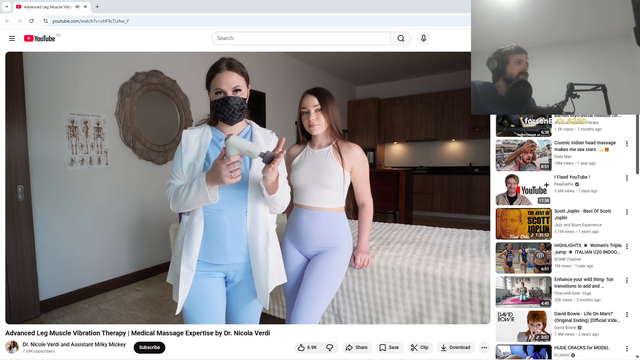This screenshot has width=640, height=360.
Task: Open options menu for Triple Jump highlights
Action: (x=627, y=246)
